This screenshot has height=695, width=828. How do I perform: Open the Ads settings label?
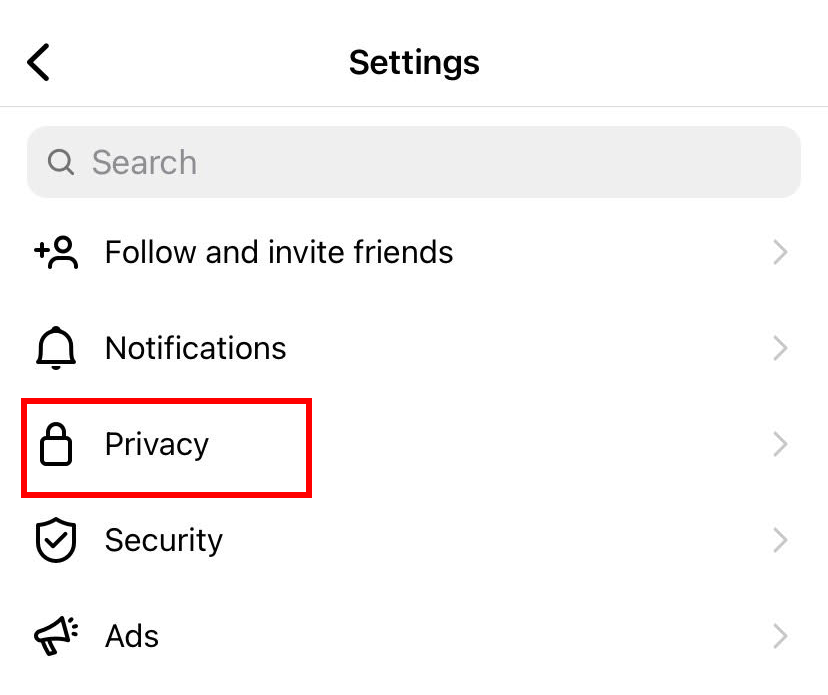coord(132,636)
